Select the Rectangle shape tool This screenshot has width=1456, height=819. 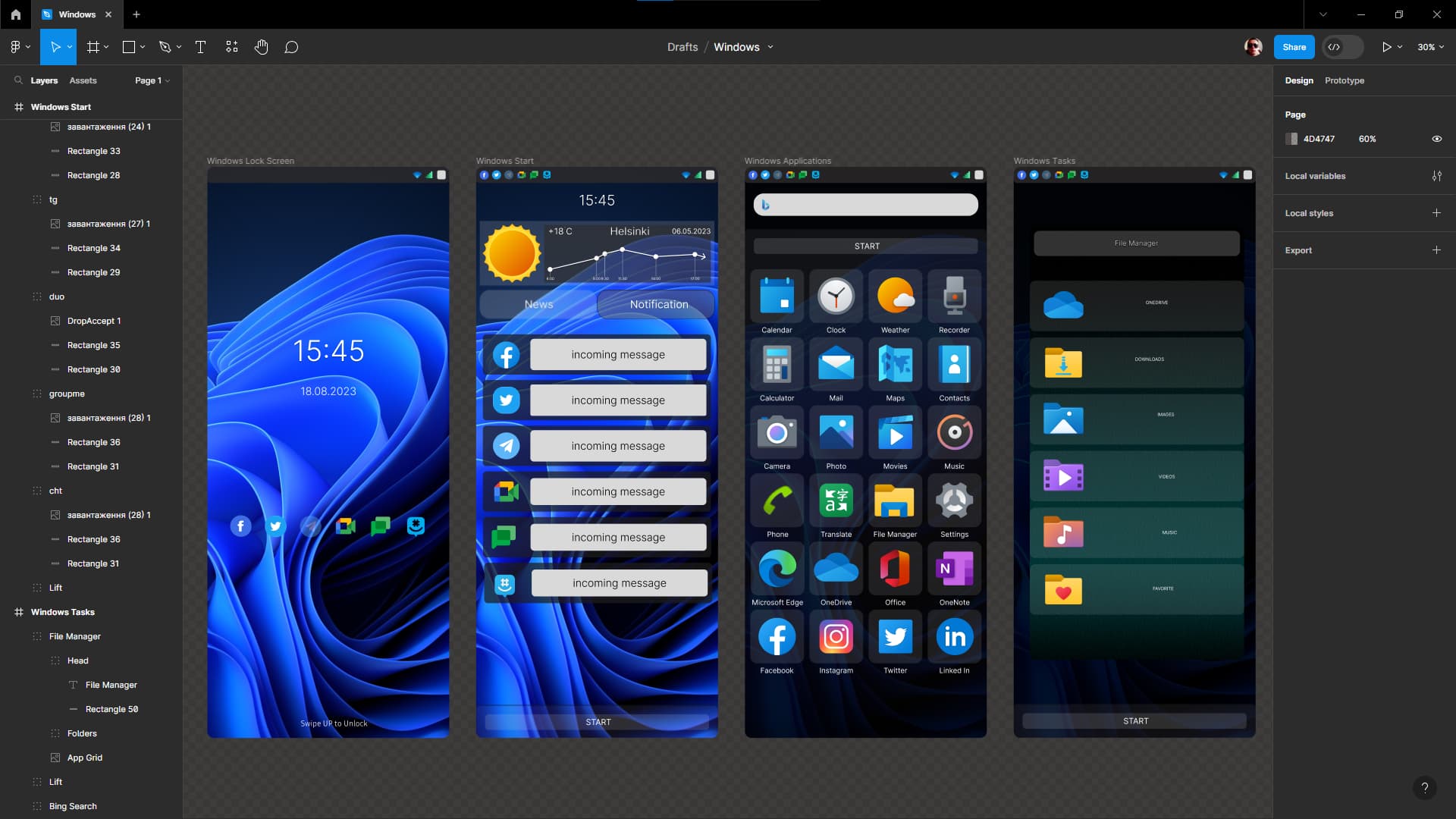[129, 47]
